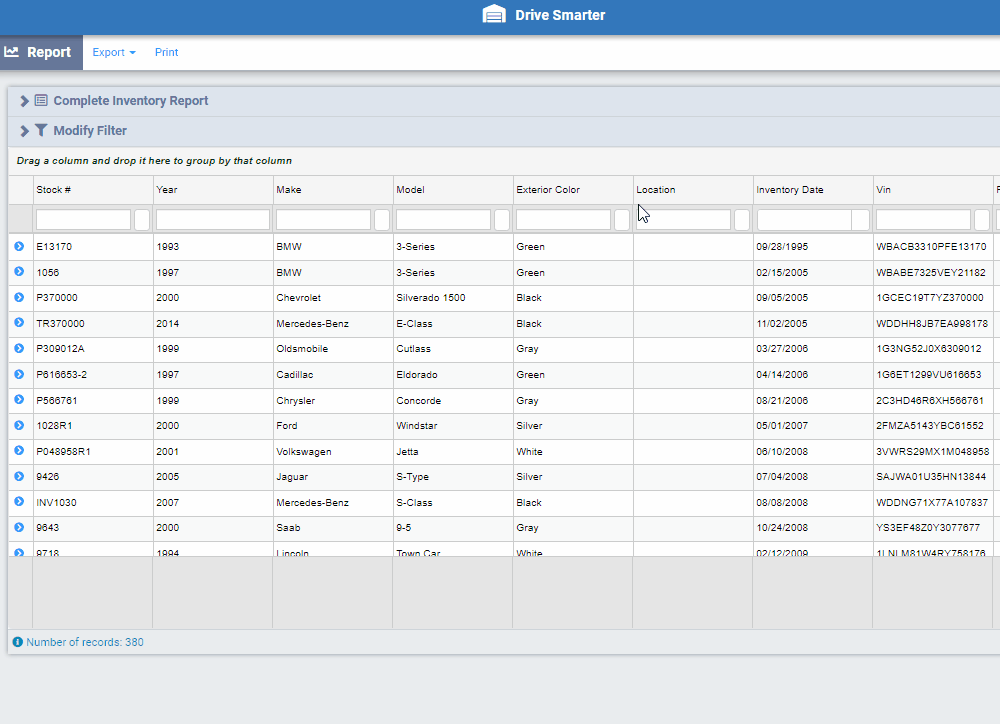Open details arrow for the INV1030 row

point(17,502)
